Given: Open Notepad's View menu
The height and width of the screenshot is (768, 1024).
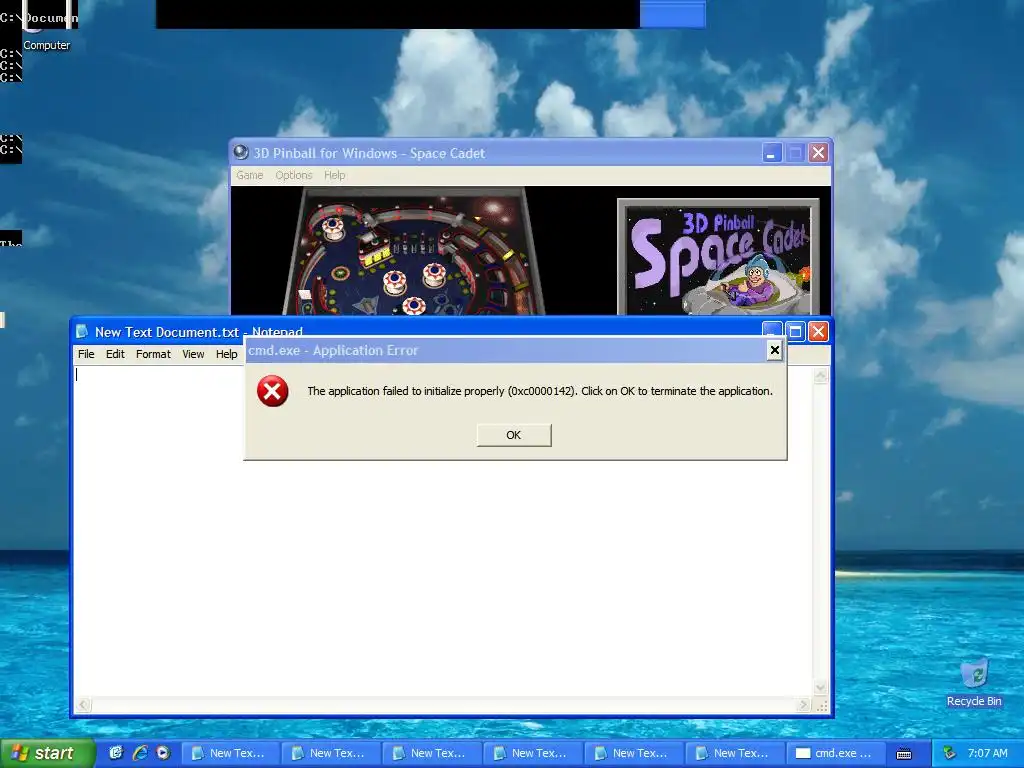Looking at the screenshot, I should (x=193, y=354).
